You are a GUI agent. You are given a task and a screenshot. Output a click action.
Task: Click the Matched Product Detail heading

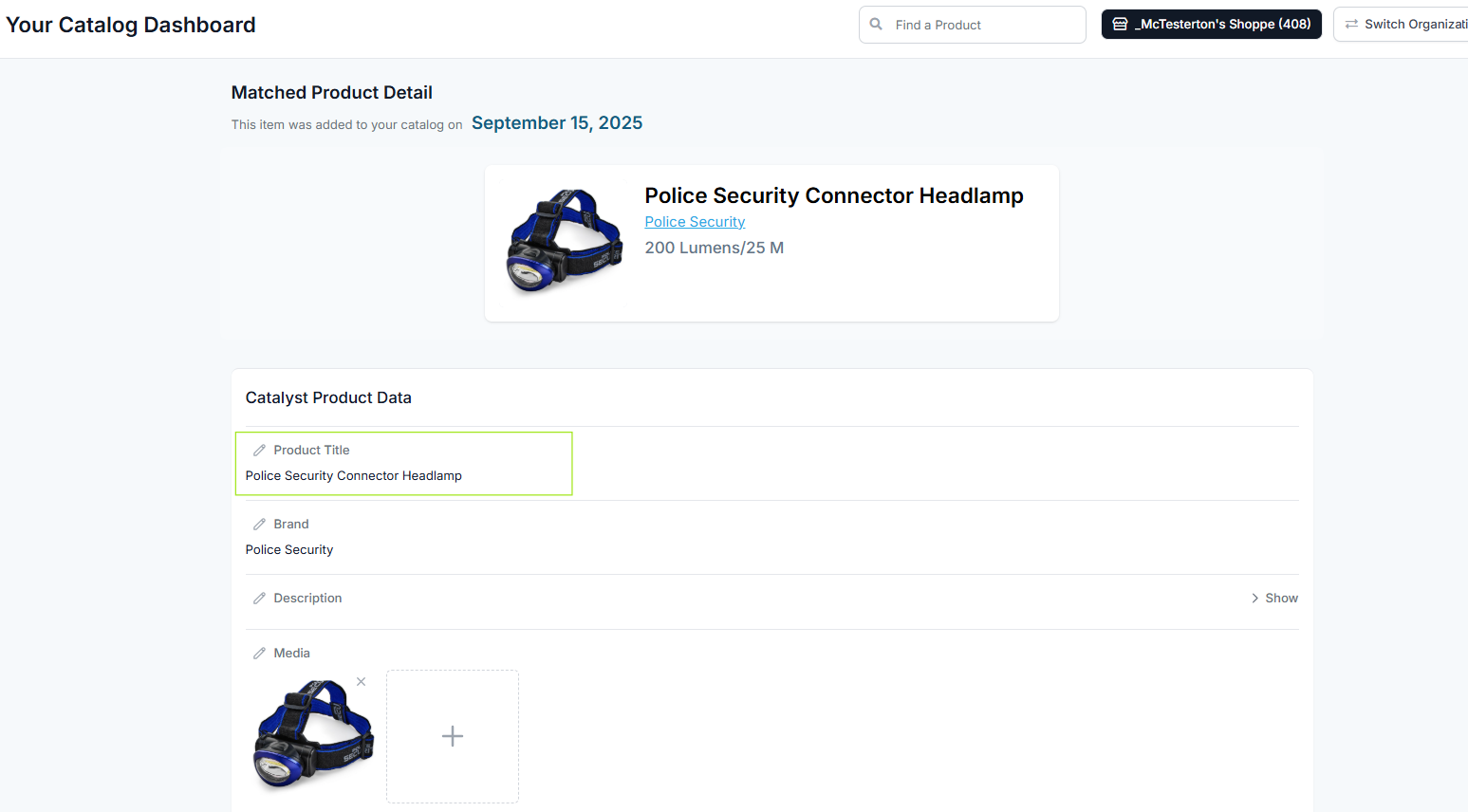tap(332, 92)
